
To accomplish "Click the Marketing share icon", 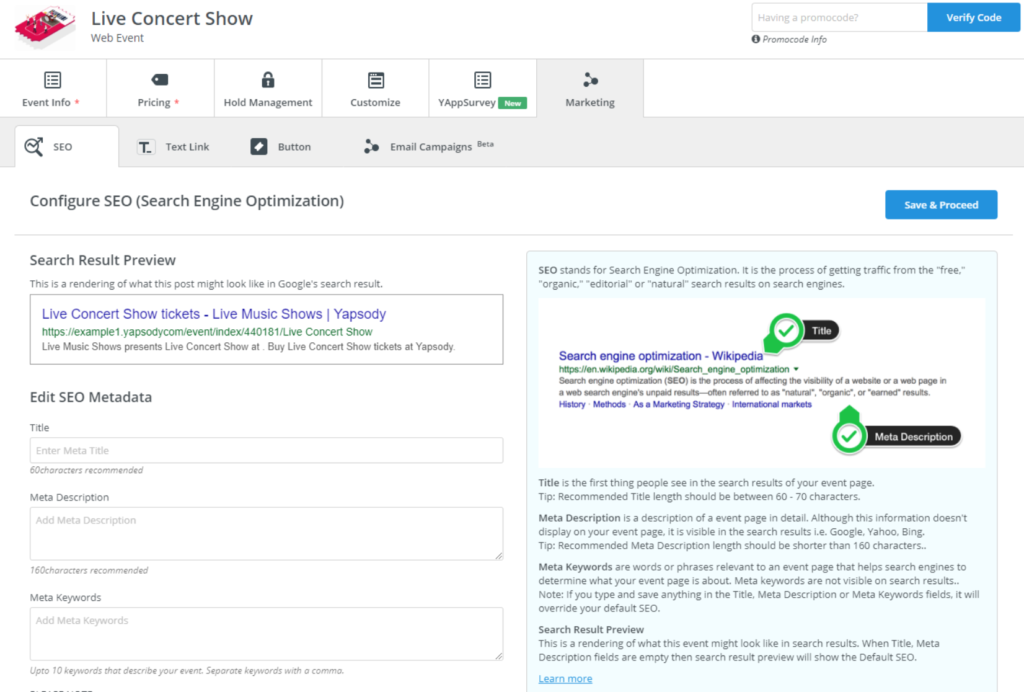I will click(x=590, y=80).
